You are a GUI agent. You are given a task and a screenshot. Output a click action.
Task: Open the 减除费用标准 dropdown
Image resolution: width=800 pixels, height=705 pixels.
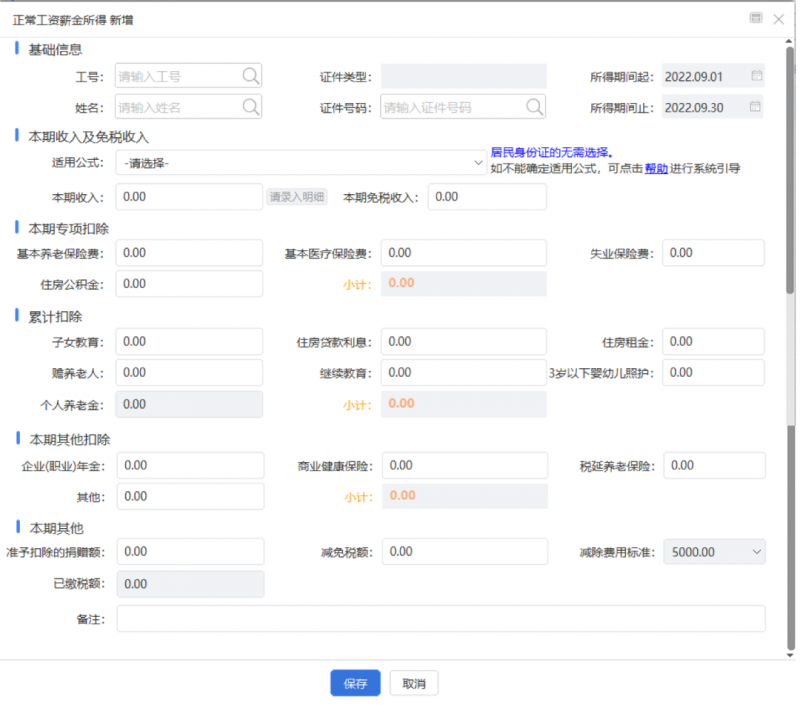tap(755, 551)
